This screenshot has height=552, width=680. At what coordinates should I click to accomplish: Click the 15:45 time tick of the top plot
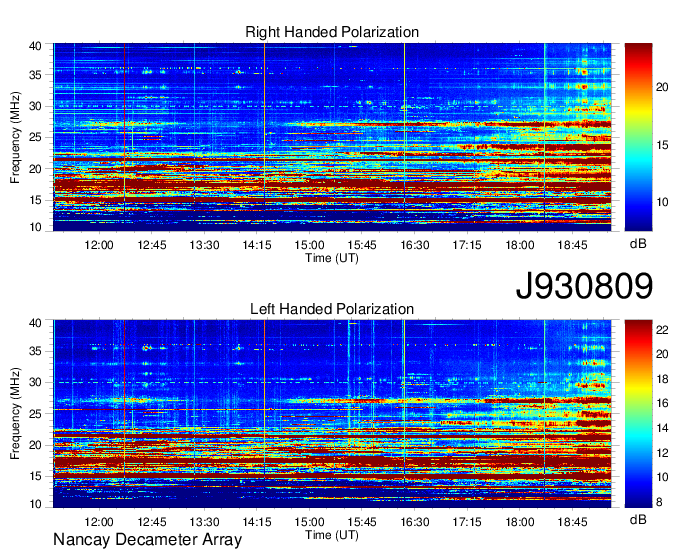tap(362, 245)
